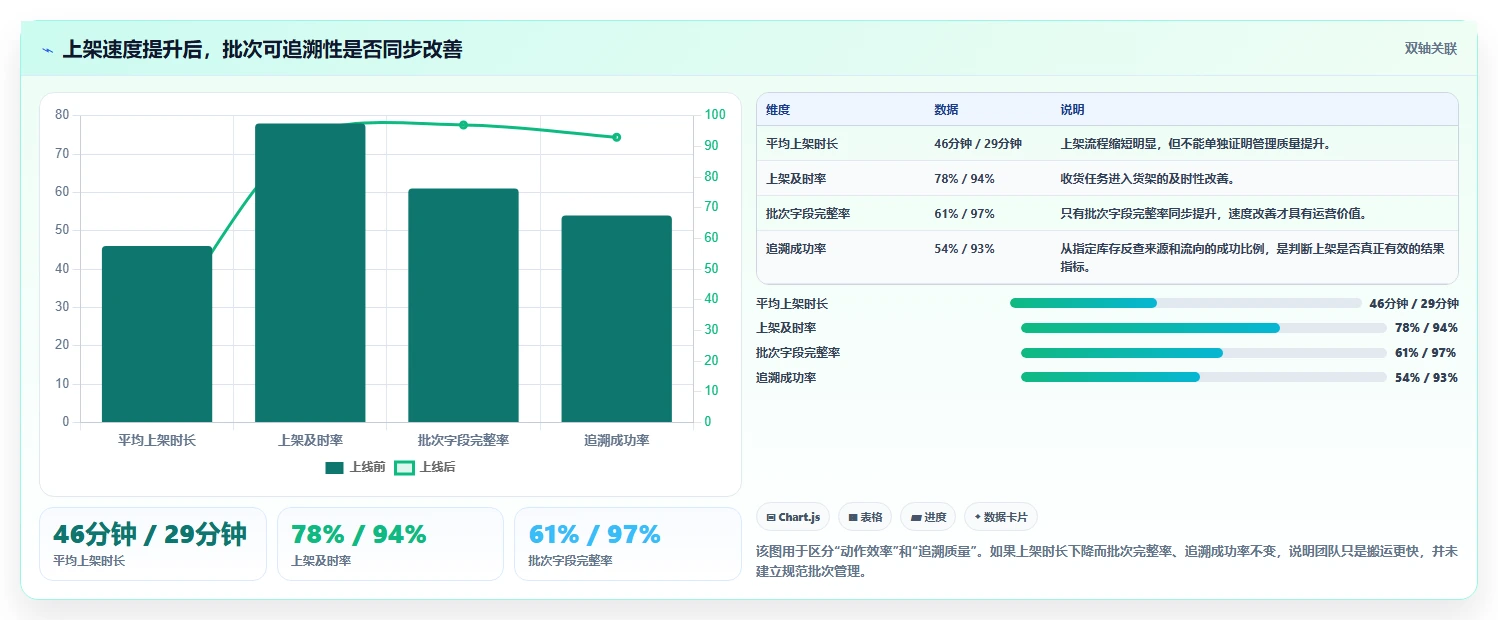Viewport: 1498px width, 620px height.
Task: Click the 追溯成功率 x-axis label
Action: (x=616, y=440)
